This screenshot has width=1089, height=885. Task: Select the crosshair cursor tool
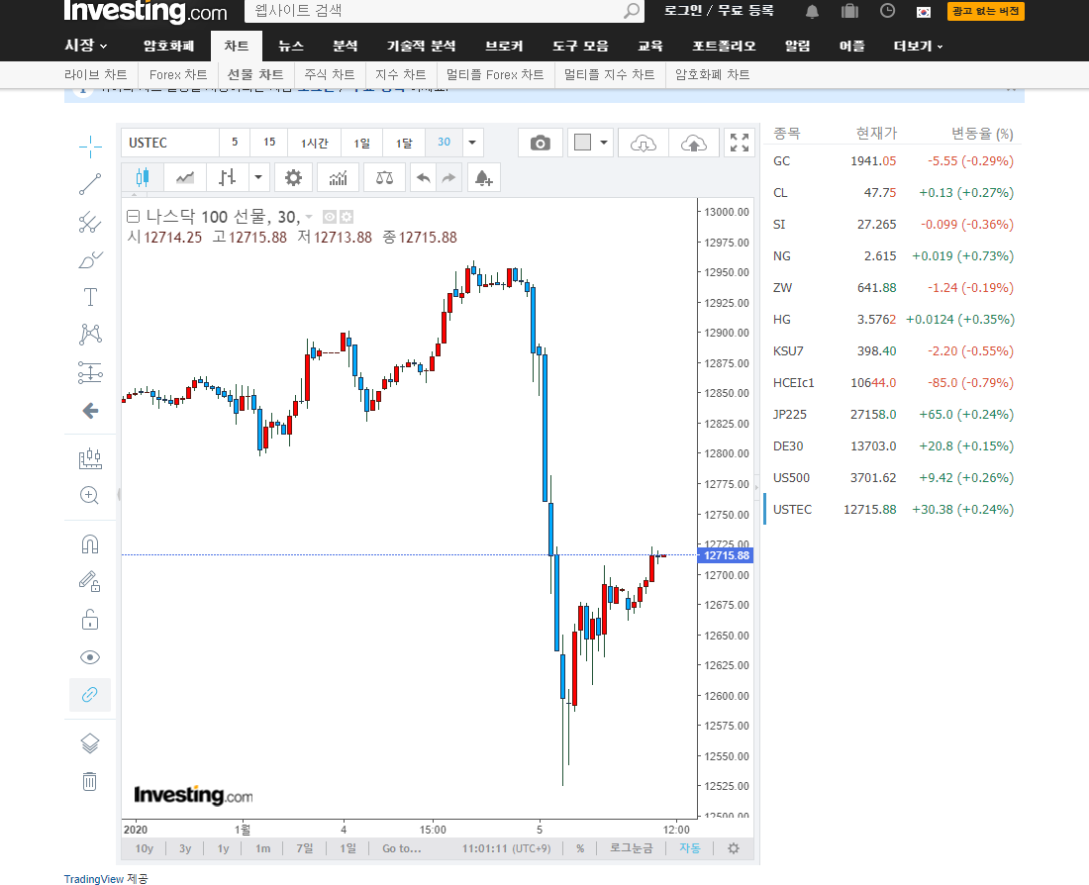90,147
